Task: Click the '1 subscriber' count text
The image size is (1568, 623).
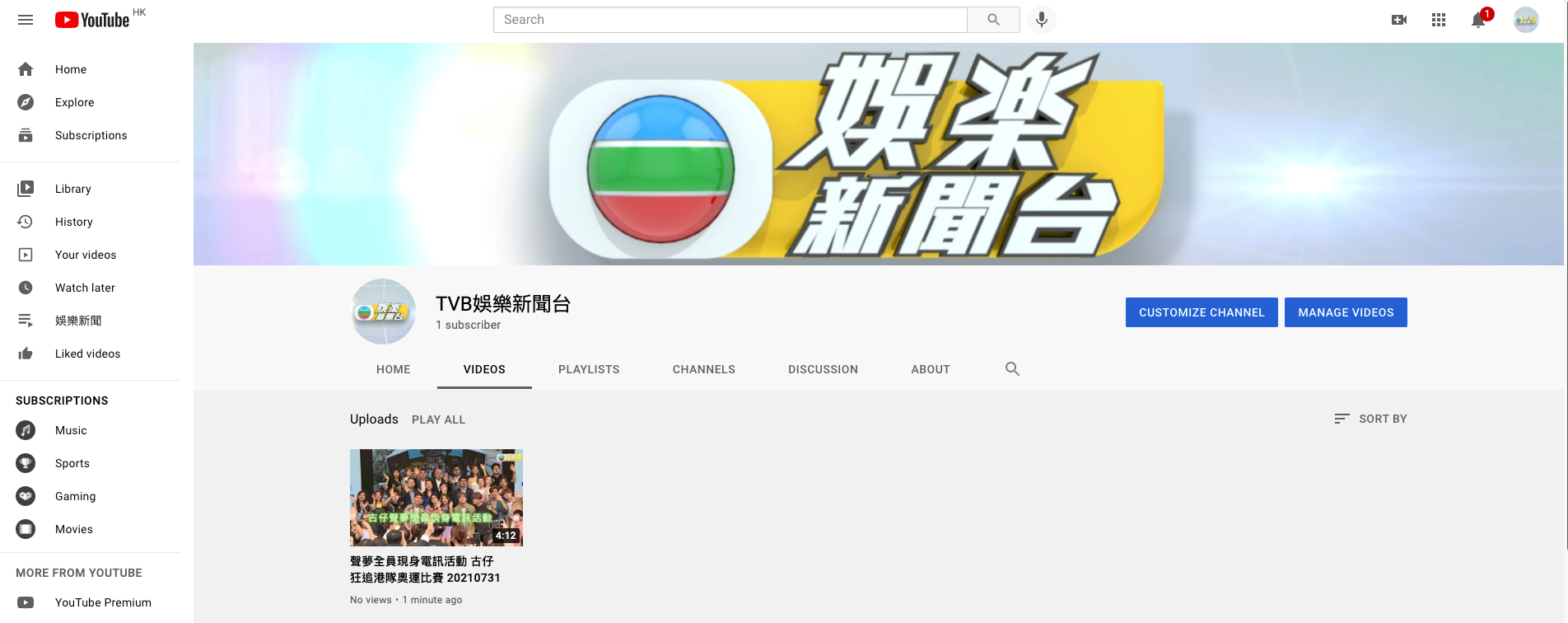Action: pos(469,325)
